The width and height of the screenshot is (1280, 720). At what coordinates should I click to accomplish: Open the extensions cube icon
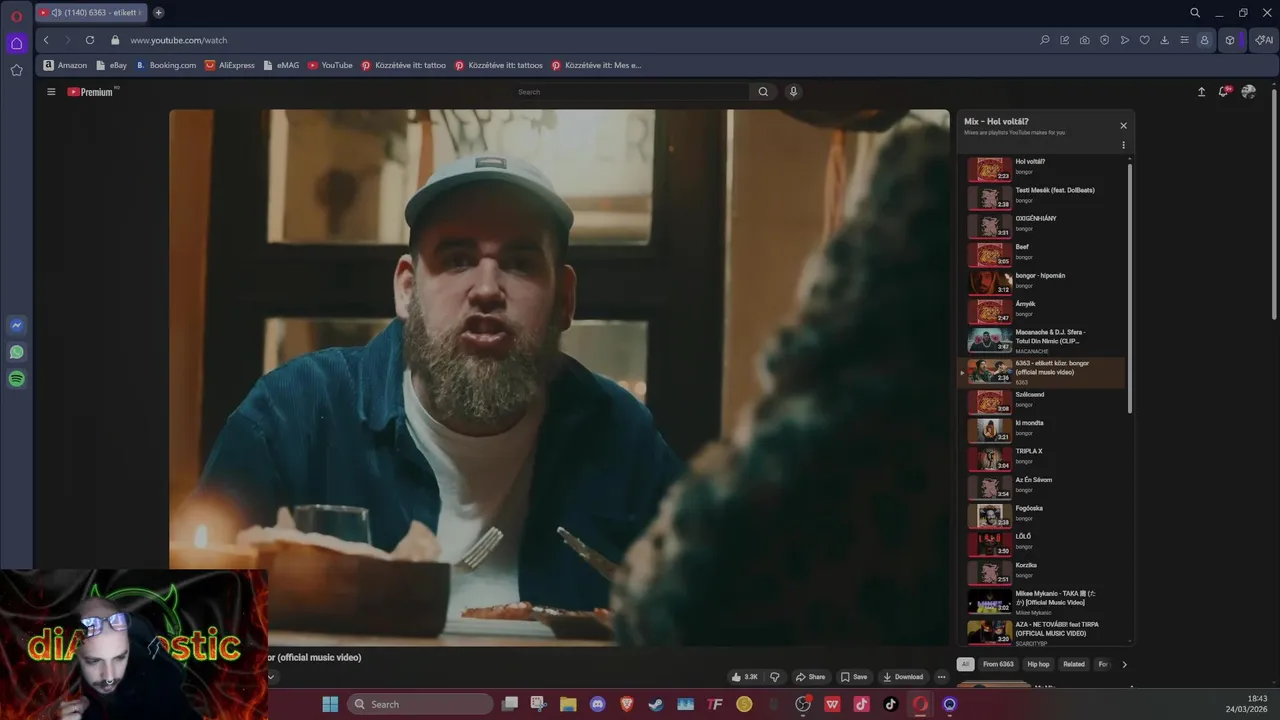click(x=1230, y=40)
